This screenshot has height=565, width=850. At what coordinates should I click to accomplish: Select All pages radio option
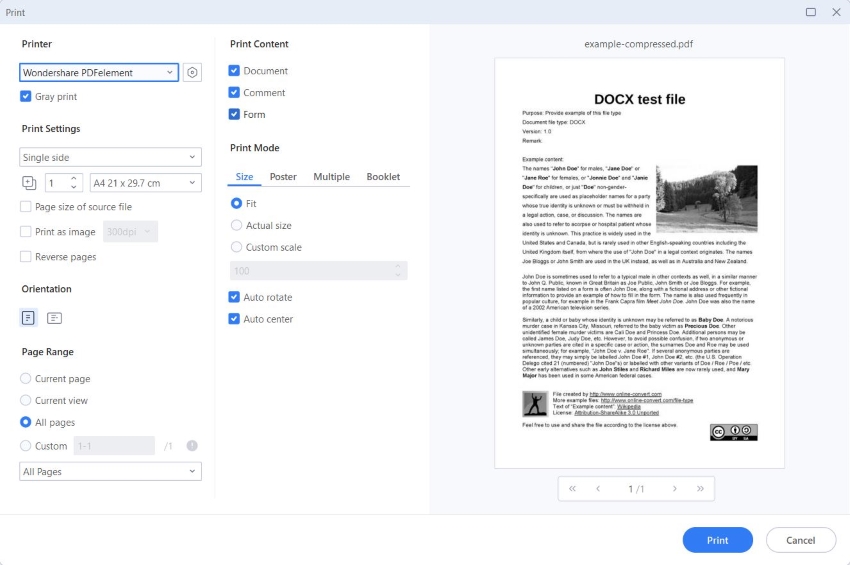tap(25, 422)
